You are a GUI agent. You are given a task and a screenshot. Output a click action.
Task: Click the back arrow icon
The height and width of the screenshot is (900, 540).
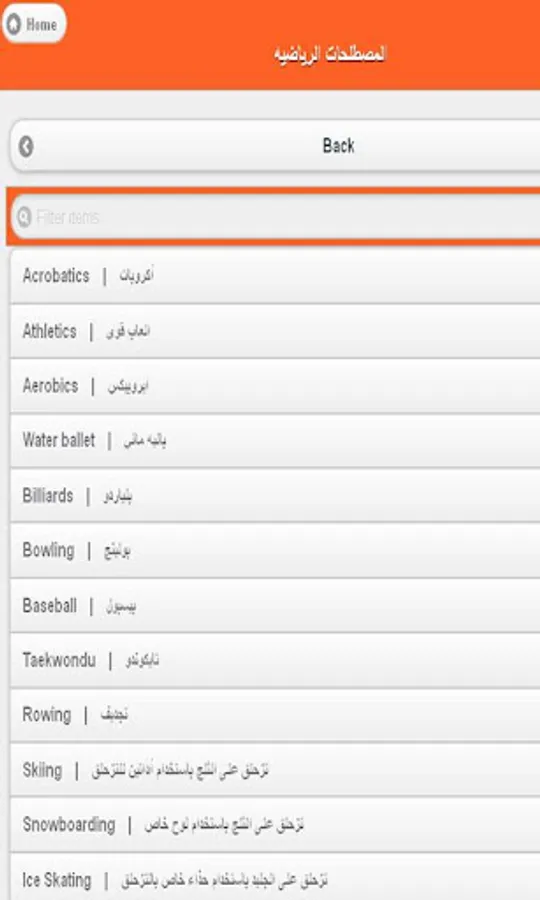26,146
